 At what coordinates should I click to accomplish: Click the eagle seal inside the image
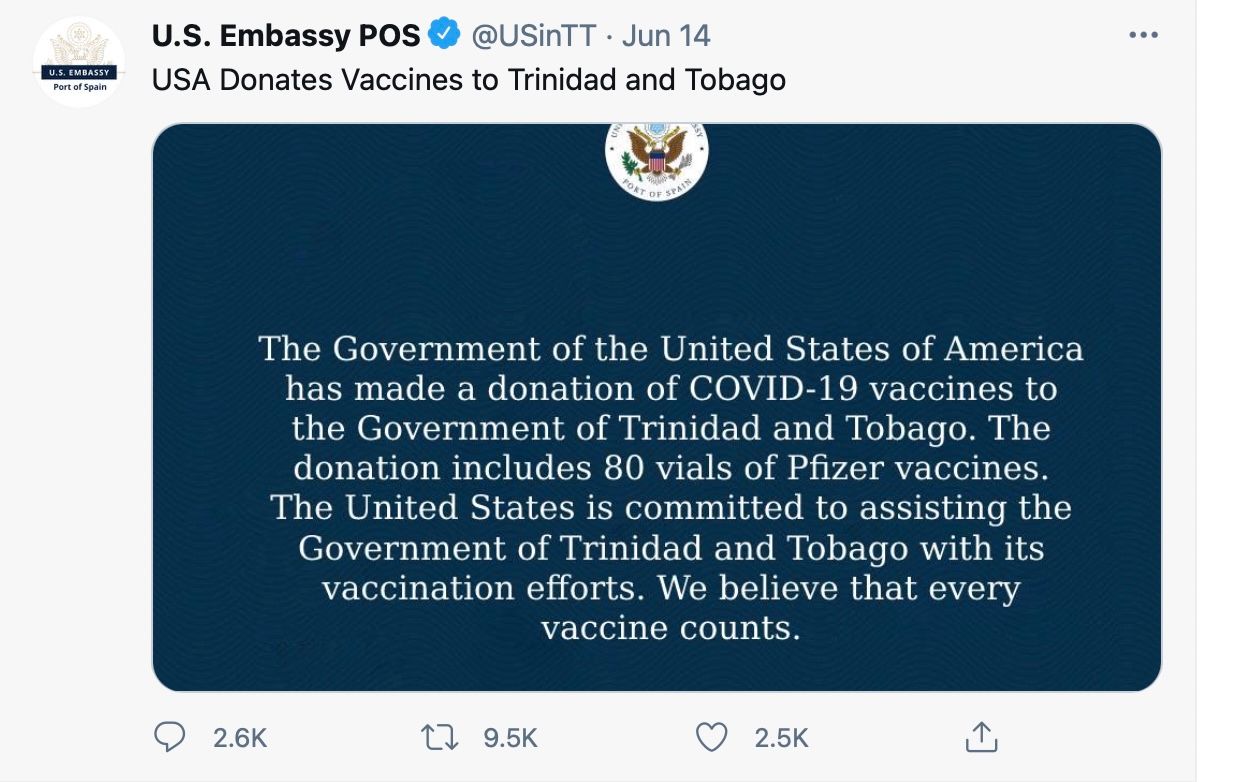[x=657, y=160]
